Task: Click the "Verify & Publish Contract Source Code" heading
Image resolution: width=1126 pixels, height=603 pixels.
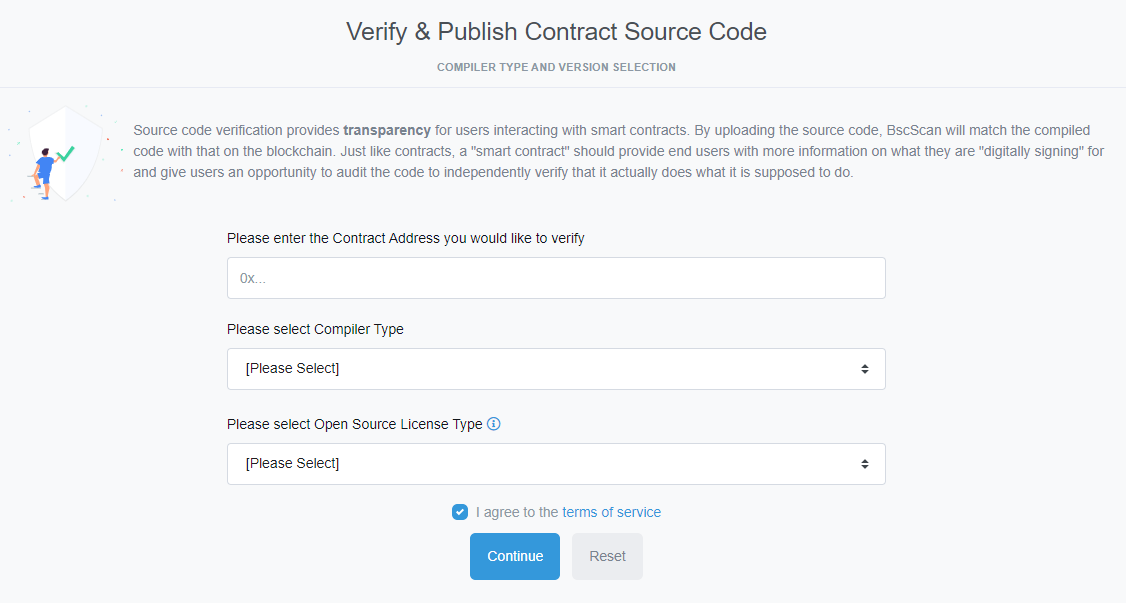Action: click(x=556, y=32)
